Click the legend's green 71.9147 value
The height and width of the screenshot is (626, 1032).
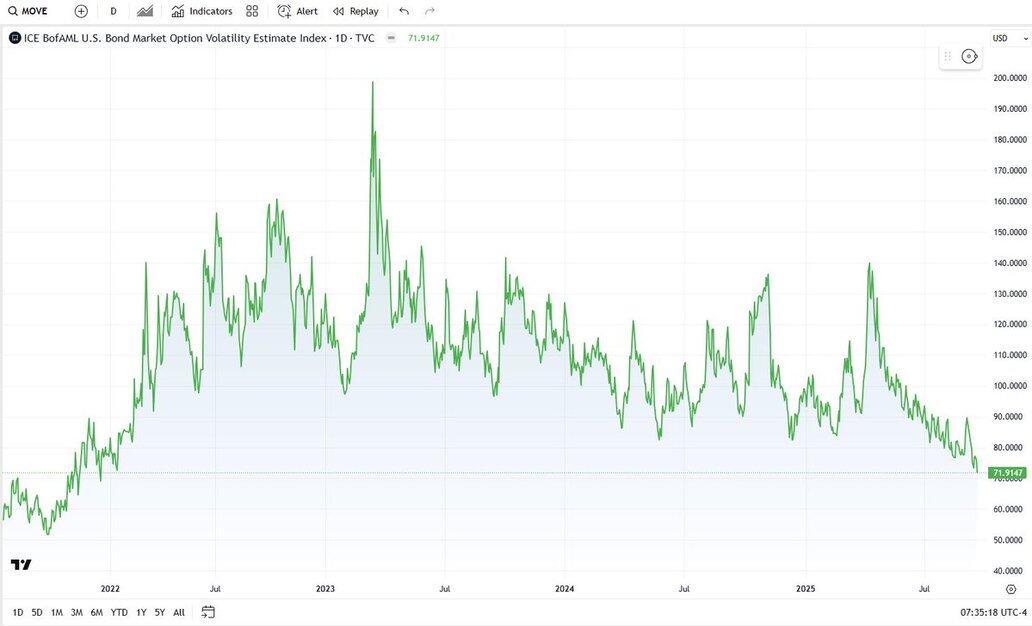[x=423, y=38]
